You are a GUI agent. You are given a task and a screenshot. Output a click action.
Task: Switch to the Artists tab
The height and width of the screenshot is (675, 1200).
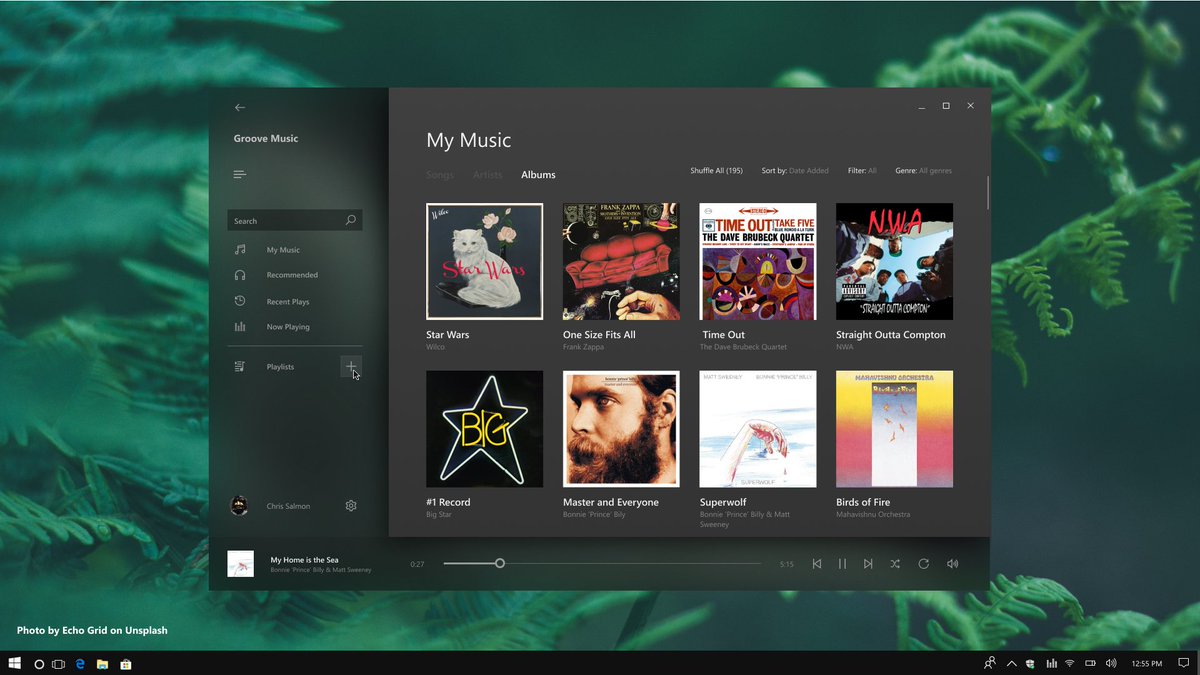[487, 175]
